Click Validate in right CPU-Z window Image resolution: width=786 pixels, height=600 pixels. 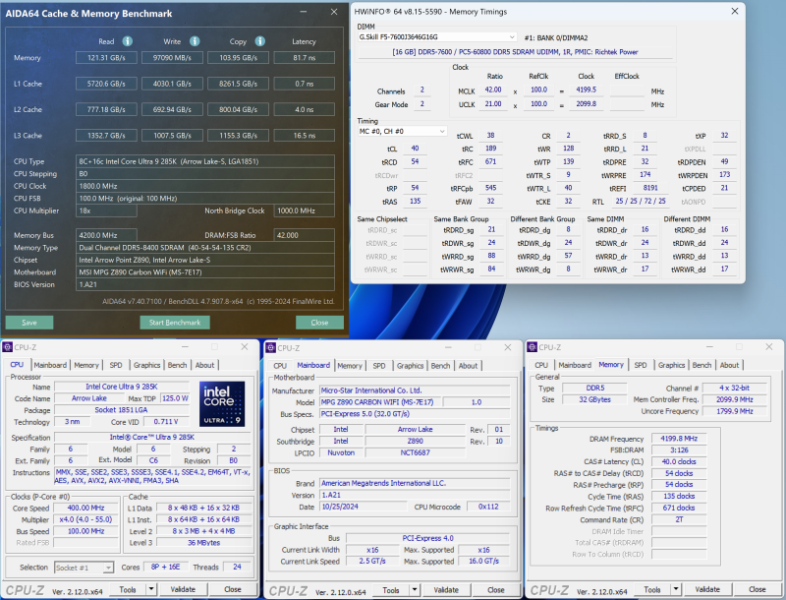[707, 589]
